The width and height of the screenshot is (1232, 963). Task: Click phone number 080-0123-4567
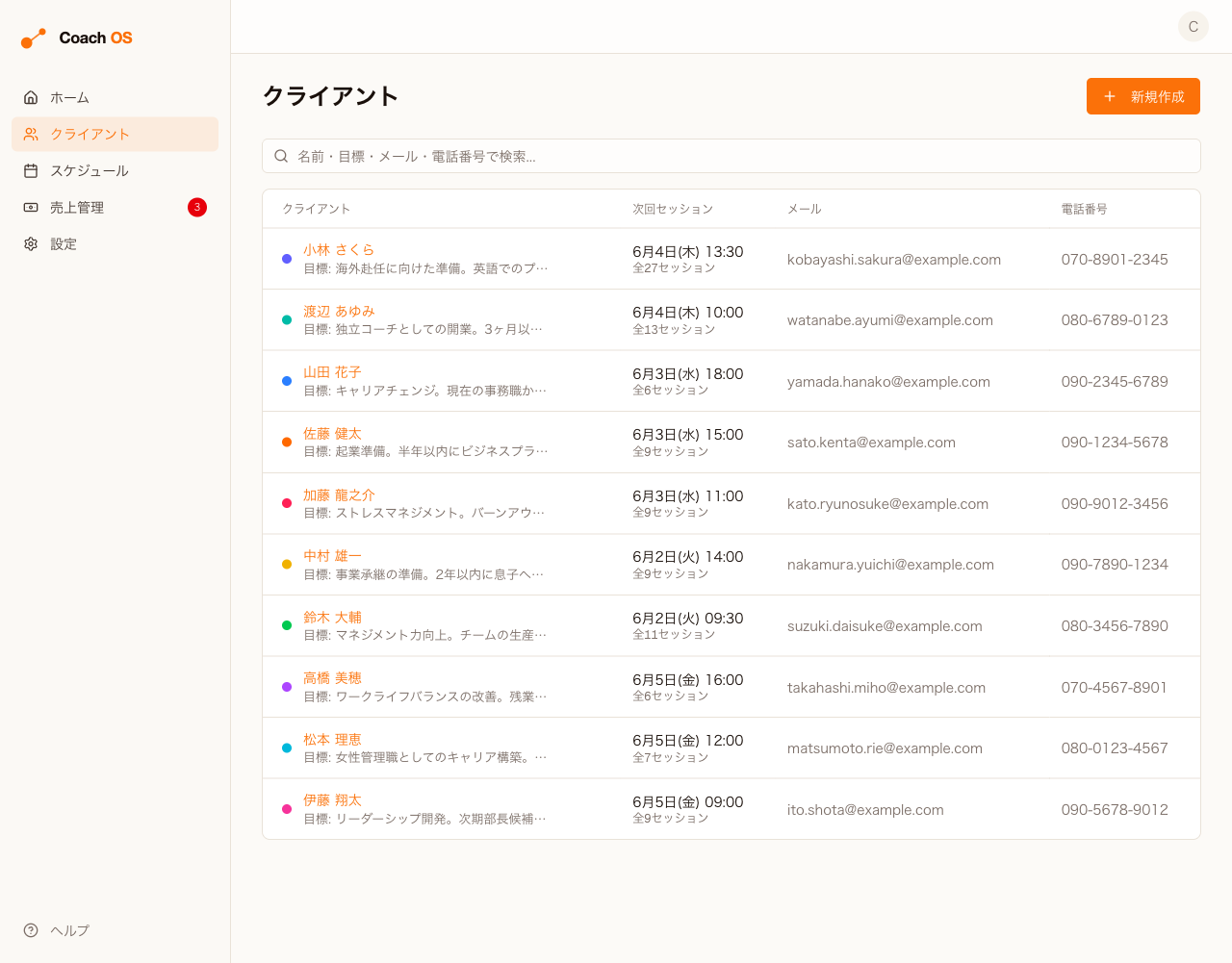click(x=1115, y=748)
